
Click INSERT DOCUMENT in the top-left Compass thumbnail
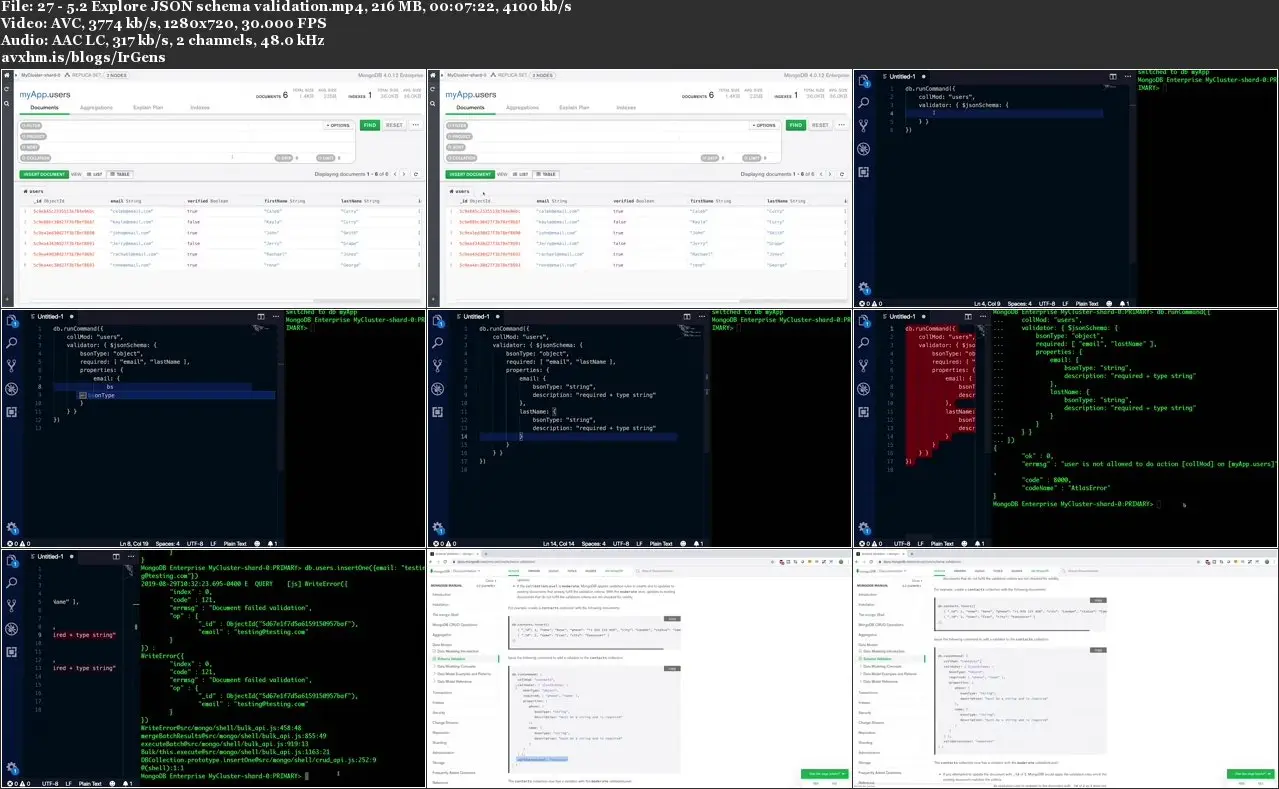pos(44,174)
